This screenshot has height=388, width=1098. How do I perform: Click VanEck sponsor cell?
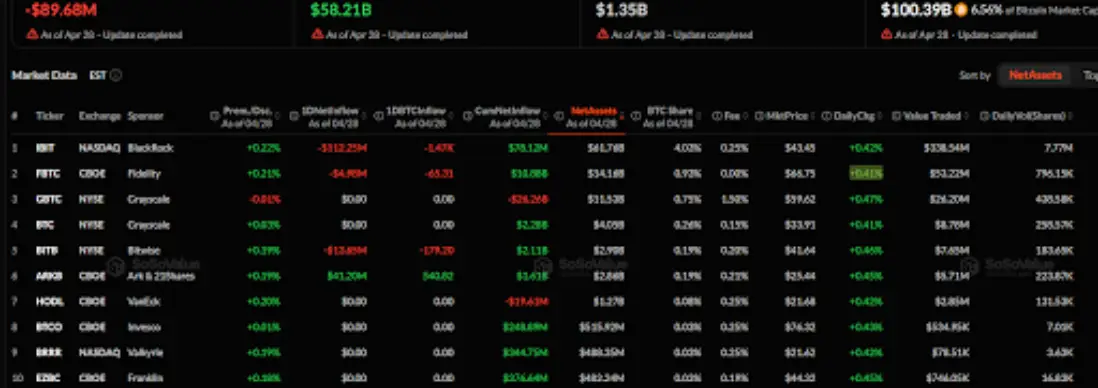(145, 302)
